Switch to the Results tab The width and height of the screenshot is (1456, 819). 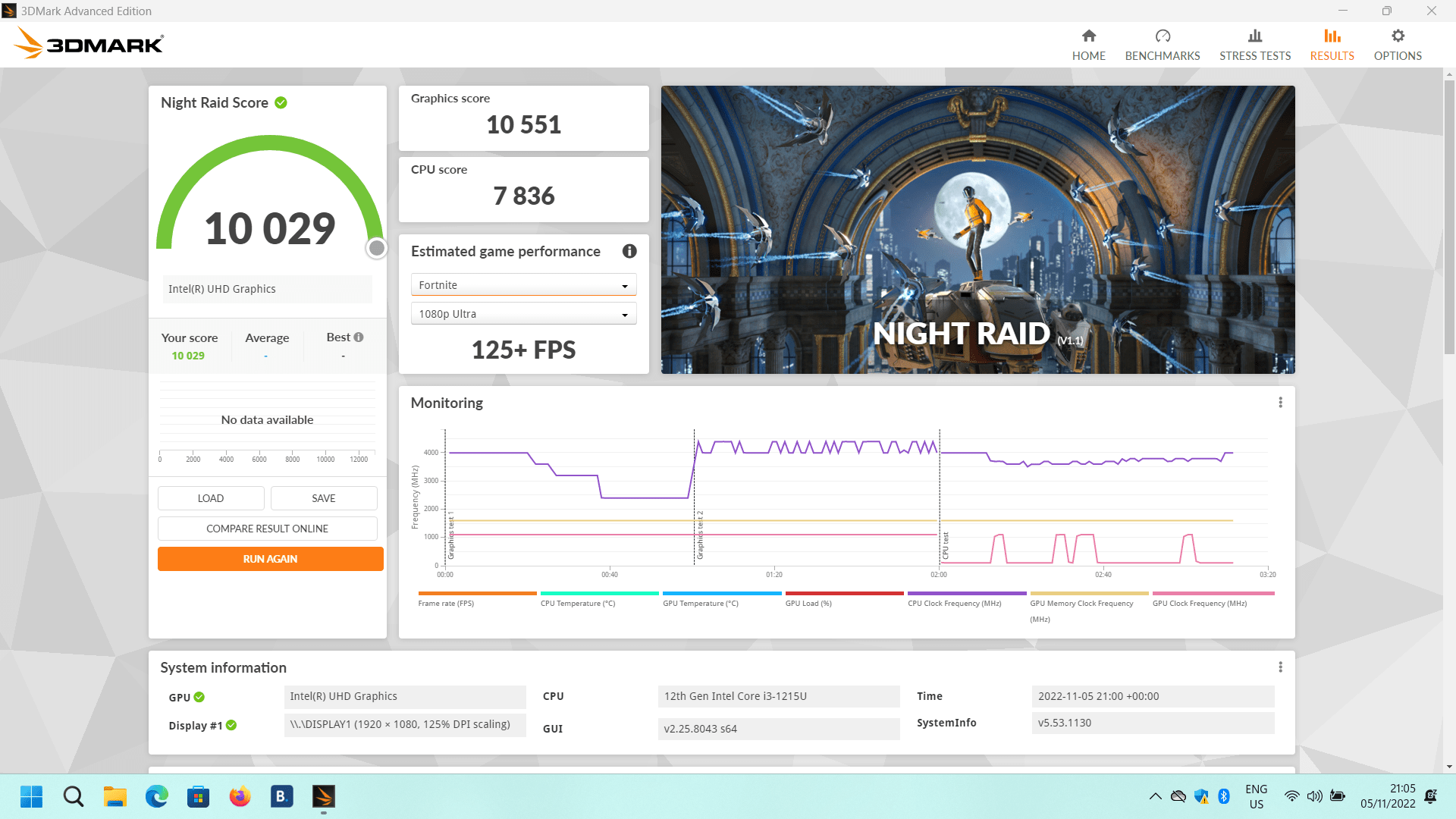1332,45
